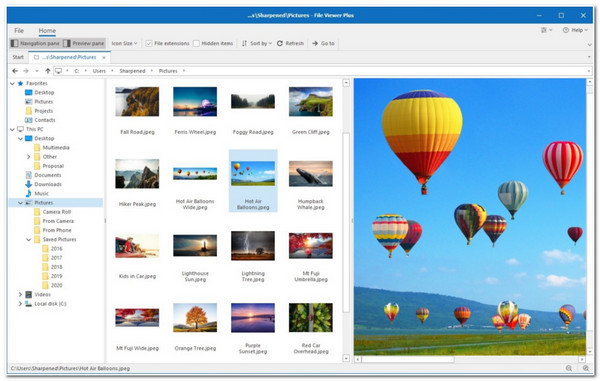Uncheck the File extensions checkbox
This screenshot has width=600, height=381.
click(x=149, y=43)
